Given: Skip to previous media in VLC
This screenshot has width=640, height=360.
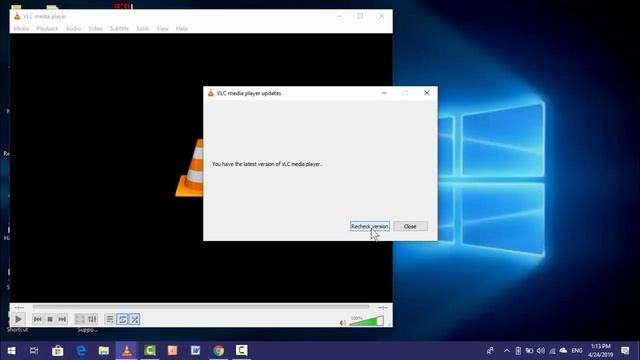Looking at the screenshot, I should (38, 319).
